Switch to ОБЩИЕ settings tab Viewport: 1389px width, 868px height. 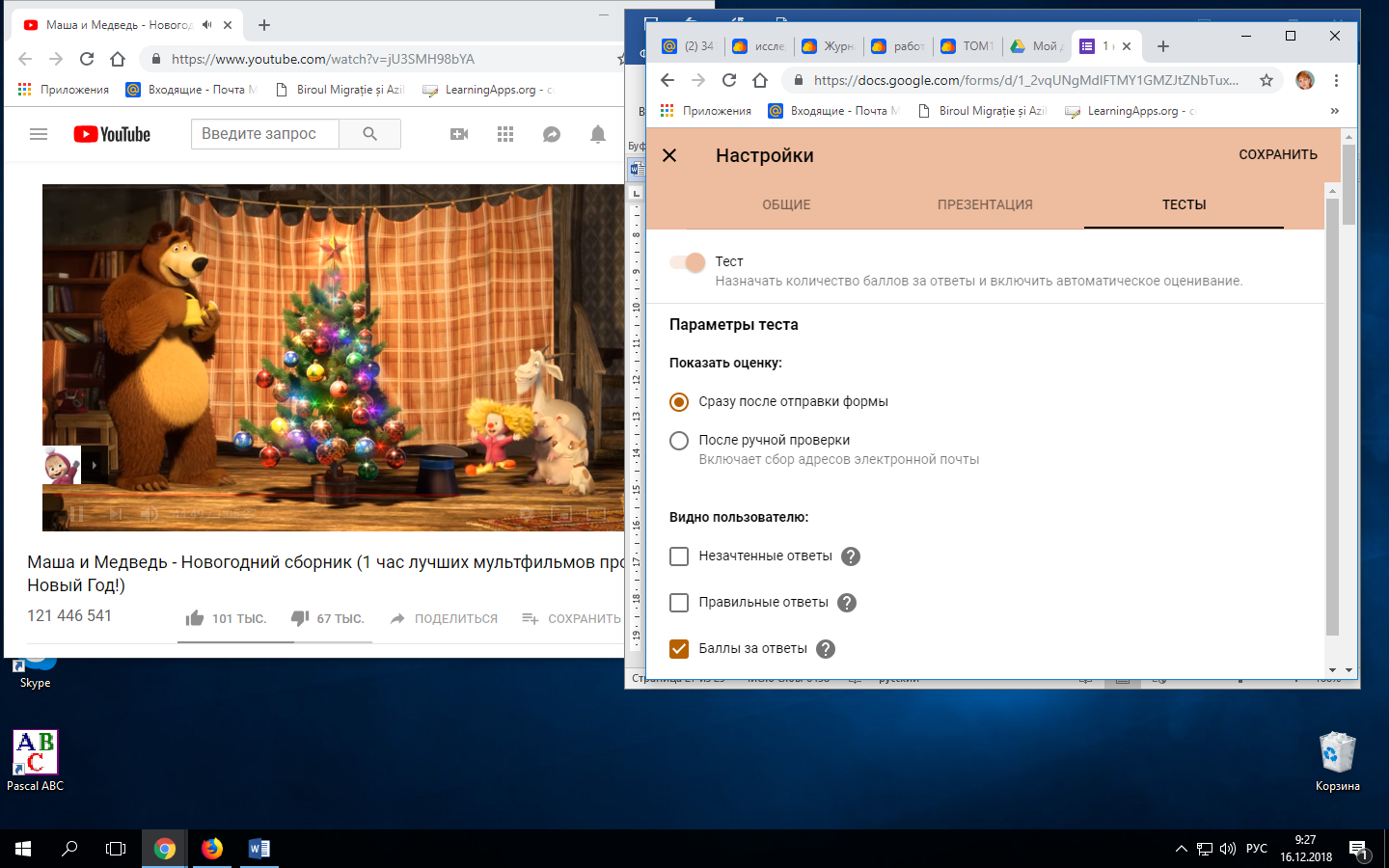[x=786, y=204]
